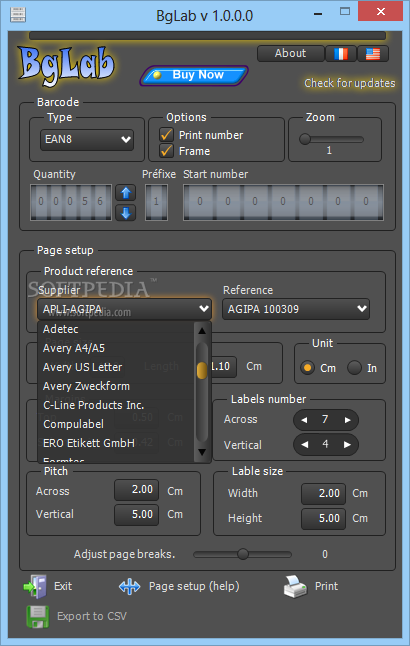Click the Export to CSV floppy icon

click(37, 616)
